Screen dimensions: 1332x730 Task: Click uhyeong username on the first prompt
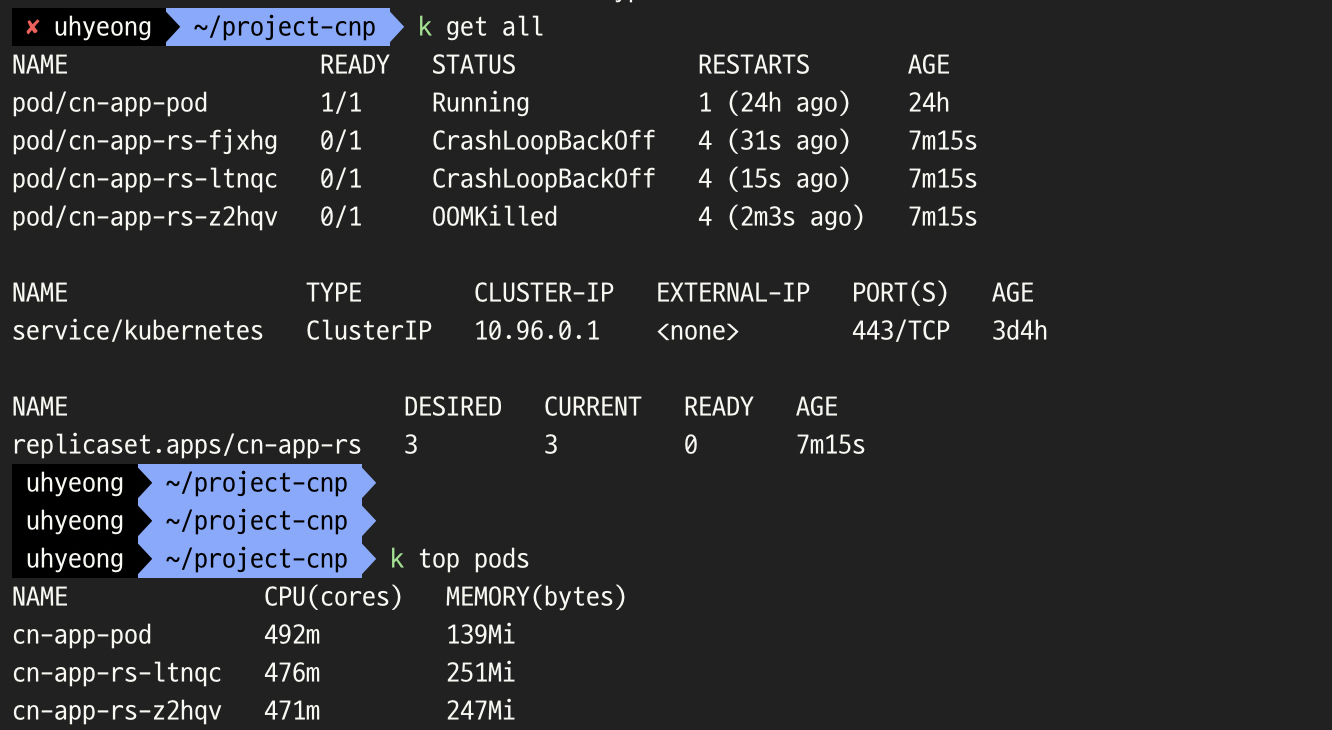coord(103,27)
